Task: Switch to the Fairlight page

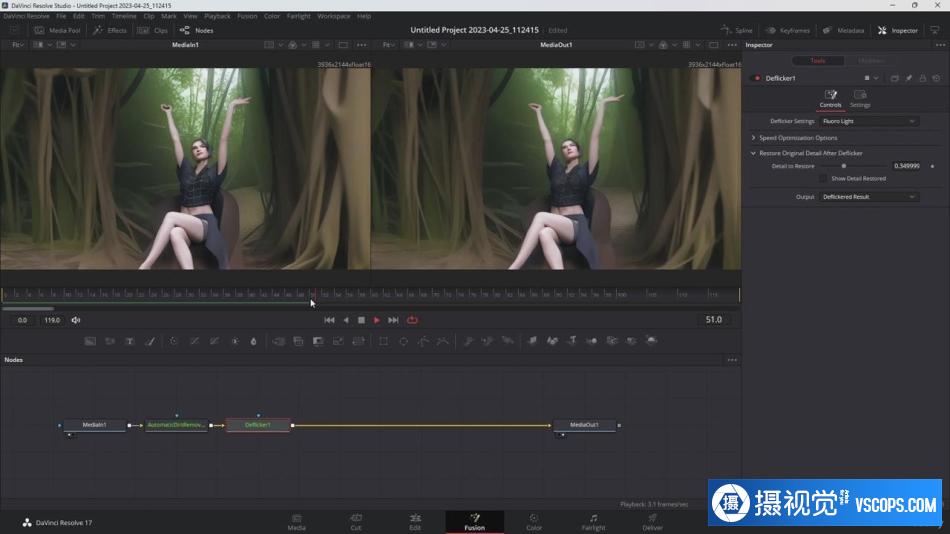Action: pos(593,522)
